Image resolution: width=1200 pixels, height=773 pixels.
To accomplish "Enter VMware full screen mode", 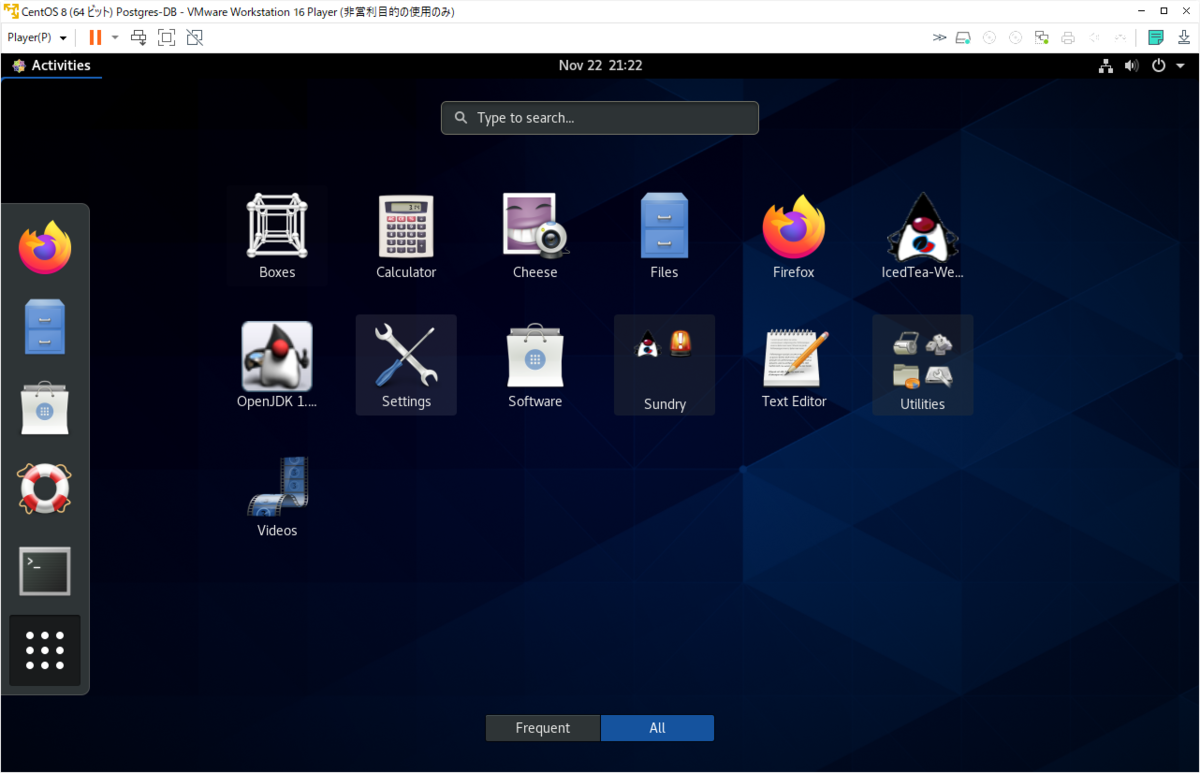I will pos(167,37).
